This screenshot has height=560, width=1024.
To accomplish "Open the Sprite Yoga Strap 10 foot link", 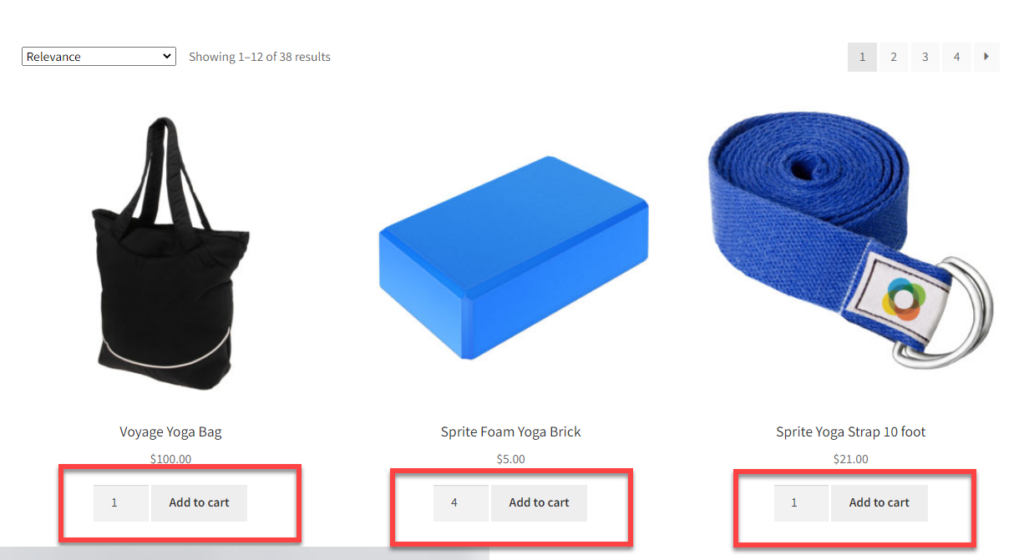I will 850,431.
